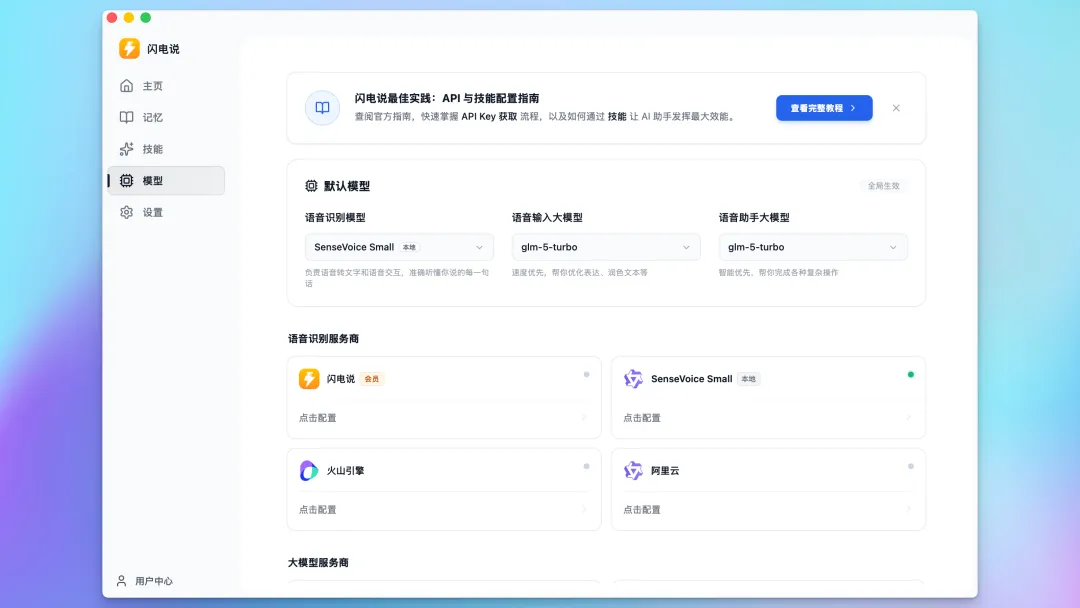Click the 阿里云 provider logo

point(633,470)
